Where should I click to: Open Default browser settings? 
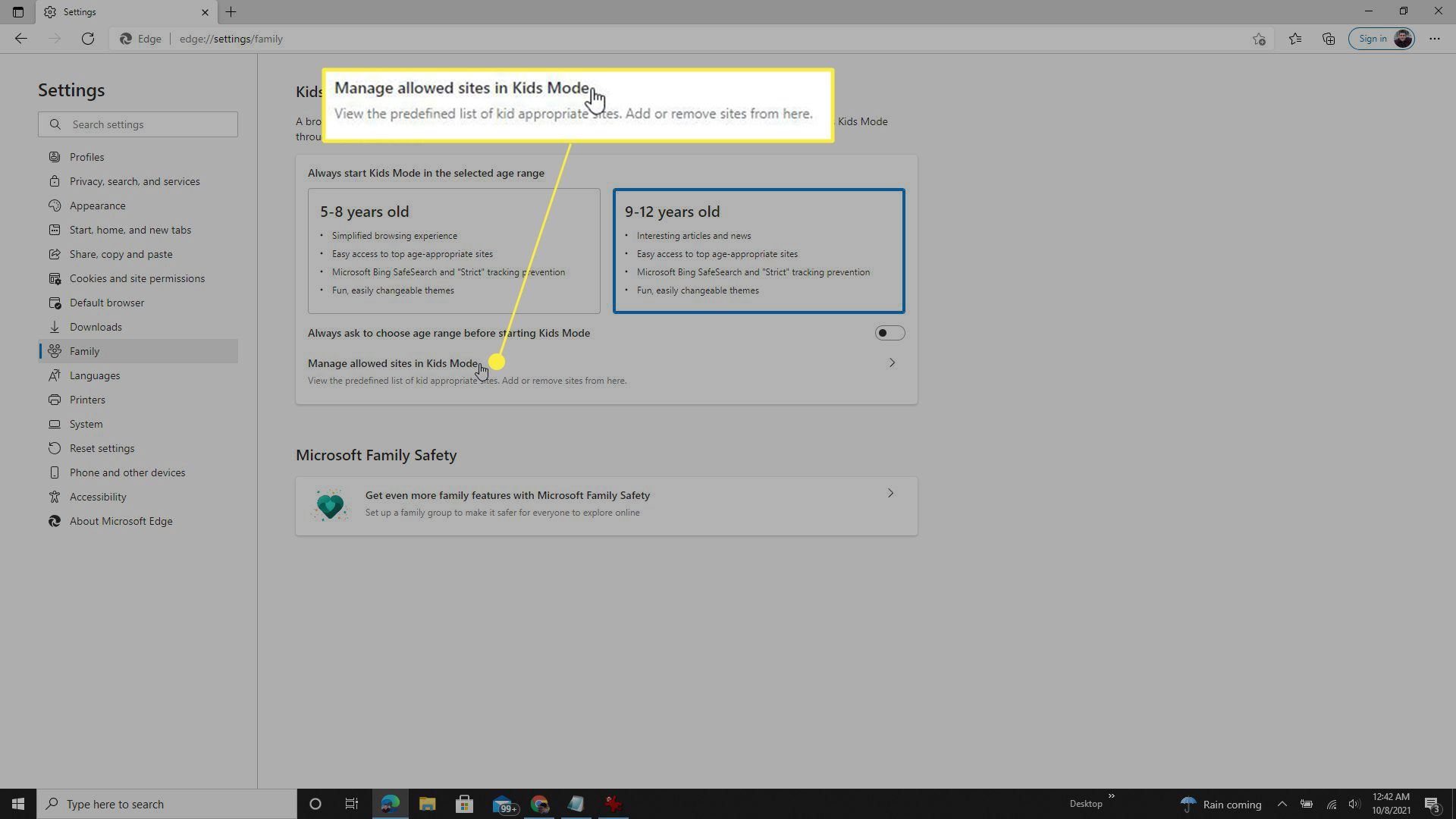138,303
